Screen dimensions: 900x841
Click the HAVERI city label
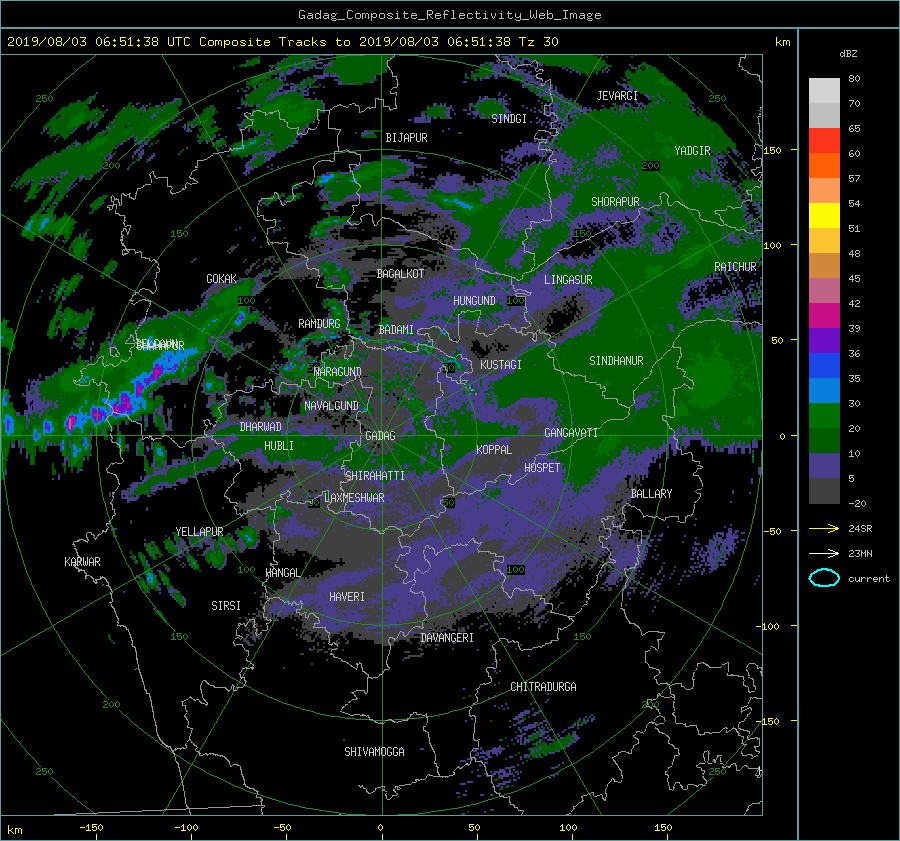coord(347,597)
